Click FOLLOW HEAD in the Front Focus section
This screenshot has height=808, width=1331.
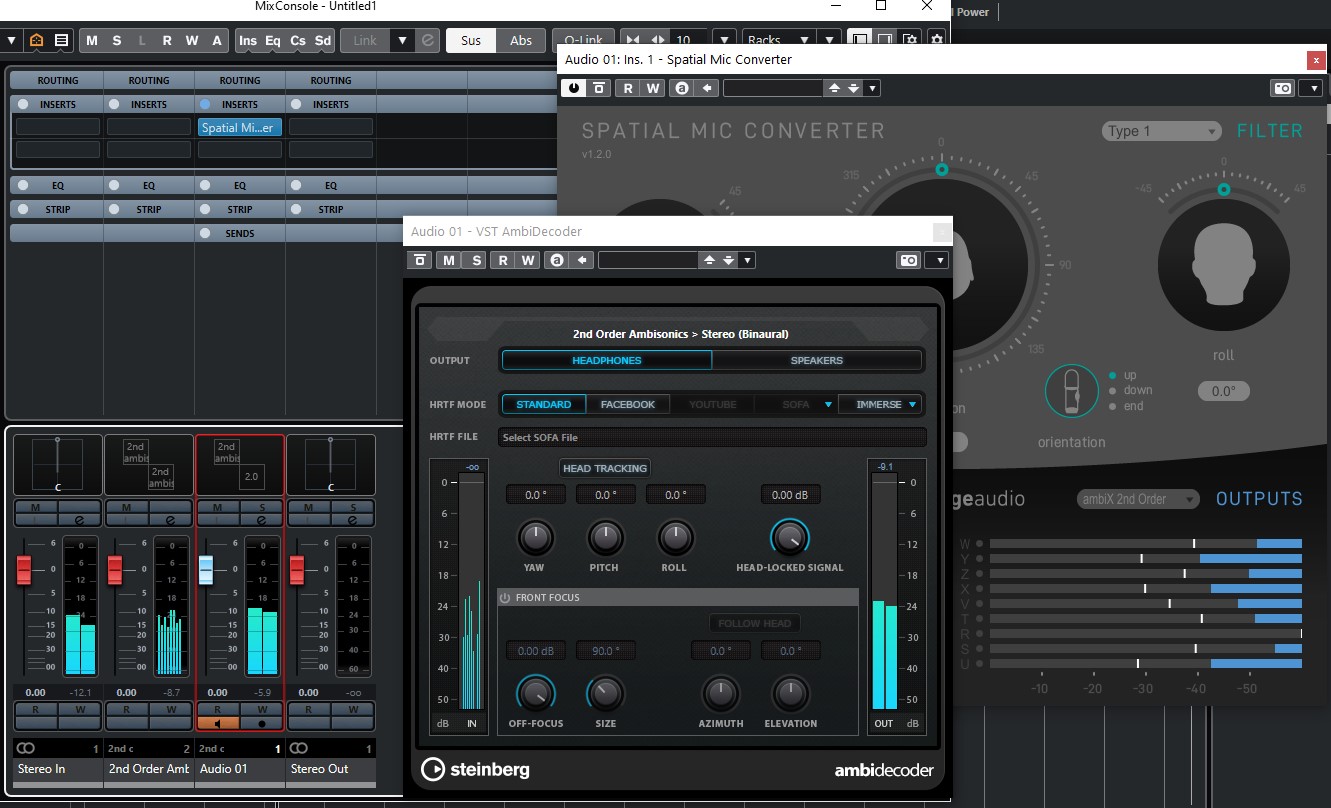point(754,623)
